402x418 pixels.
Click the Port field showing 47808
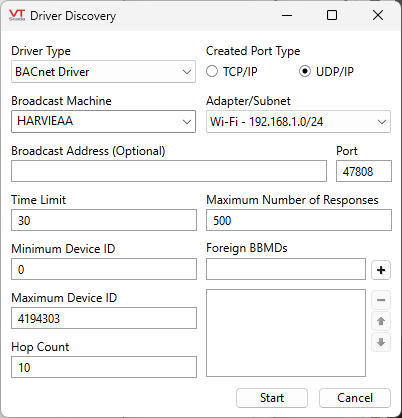[364, 171]
